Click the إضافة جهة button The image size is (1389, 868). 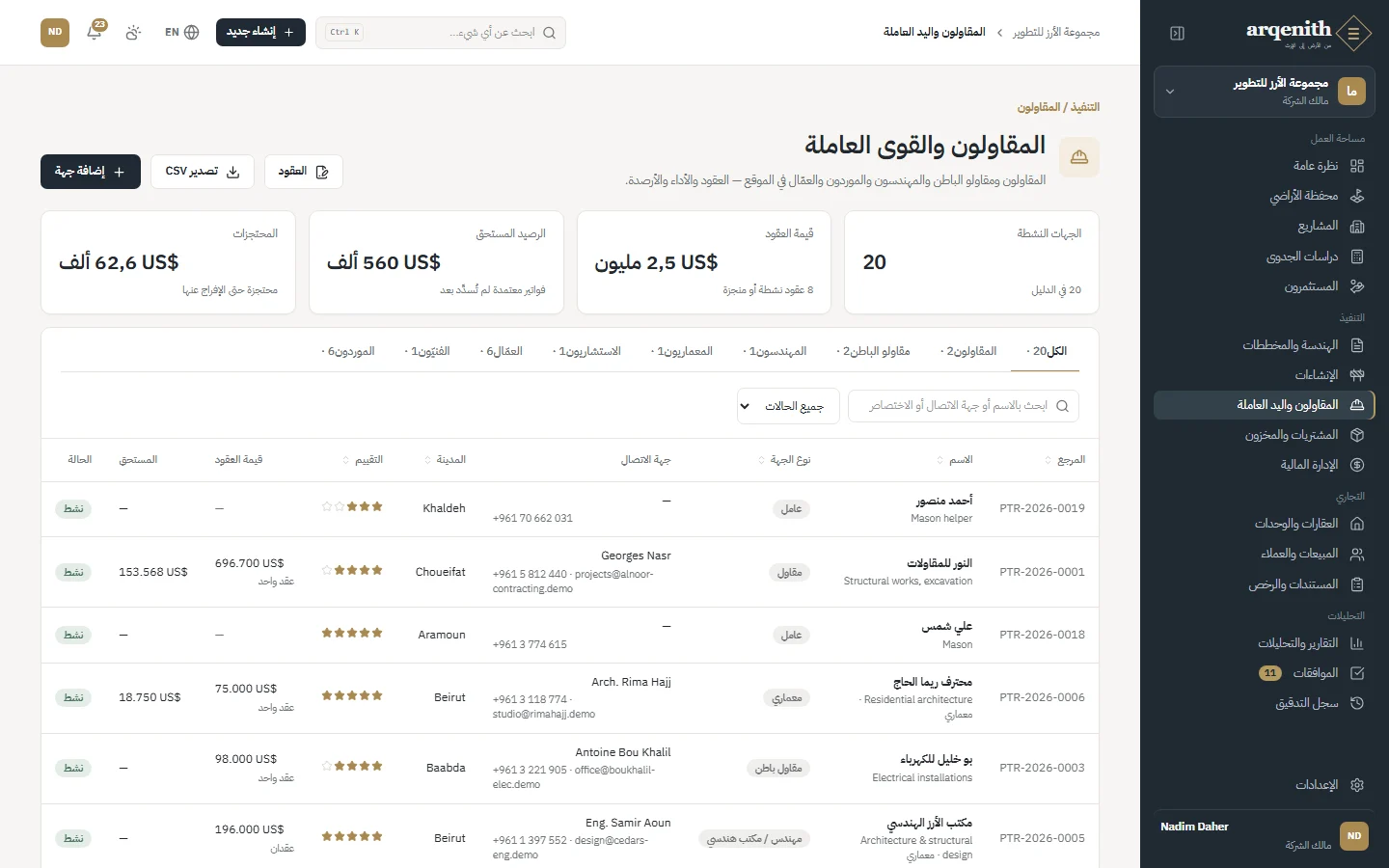pyautogui.click(x=91, y=172)
